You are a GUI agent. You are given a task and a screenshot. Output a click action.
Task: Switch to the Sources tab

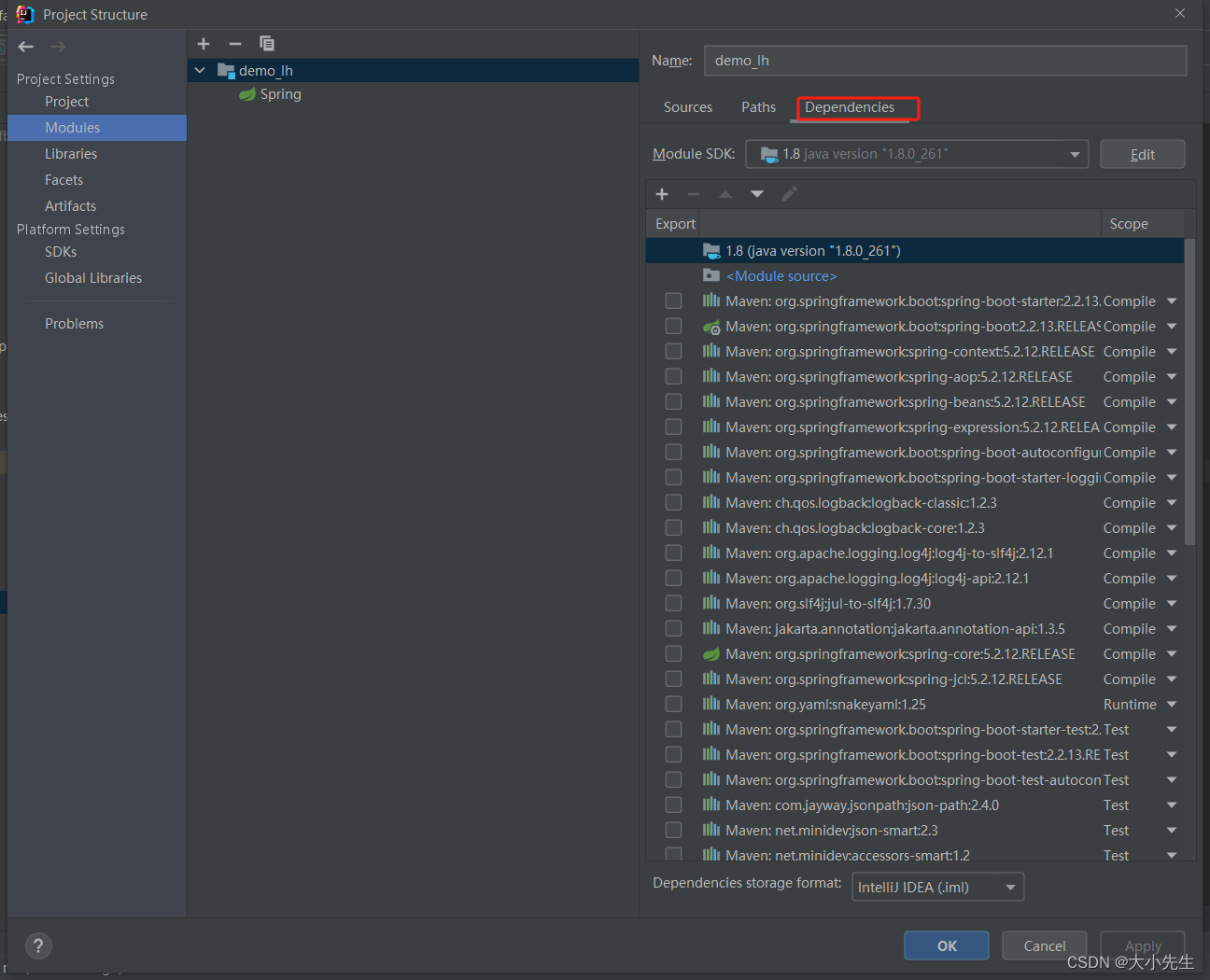[x=688, y=107]
